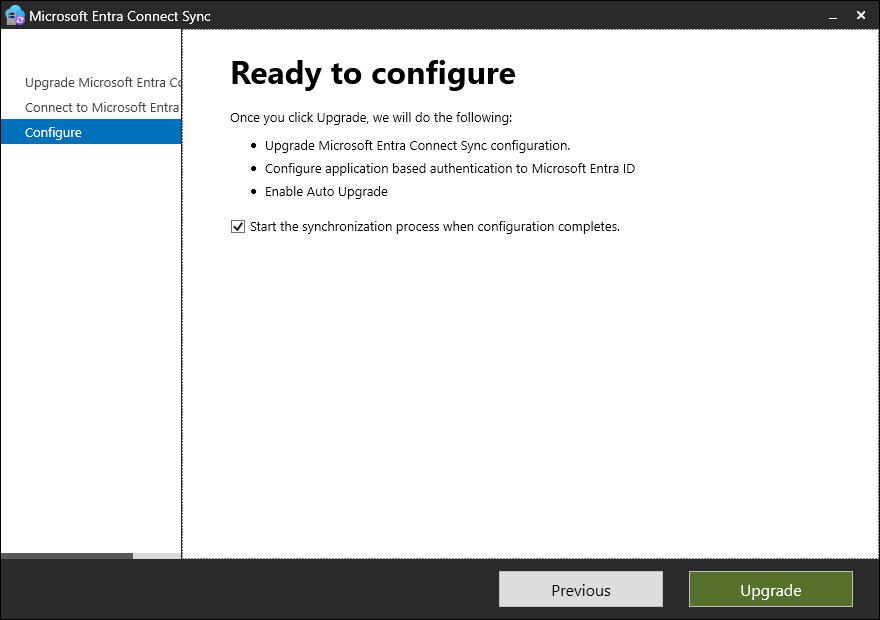The image size is (880, 620).
Task: Select the Configure step in sidebar
Action: 91,132
